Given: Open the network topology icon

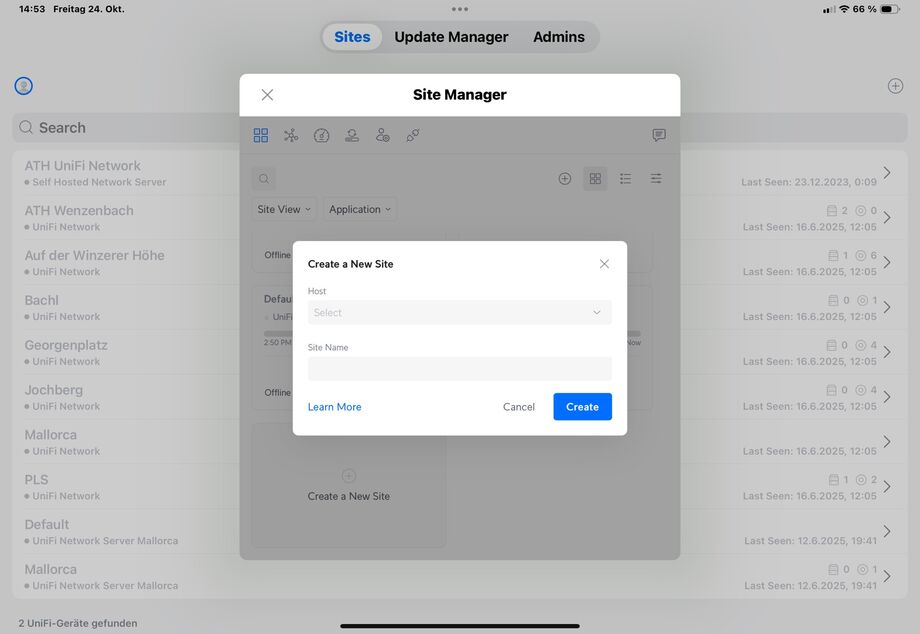Looking at the screenshot, I should [291, 135].
